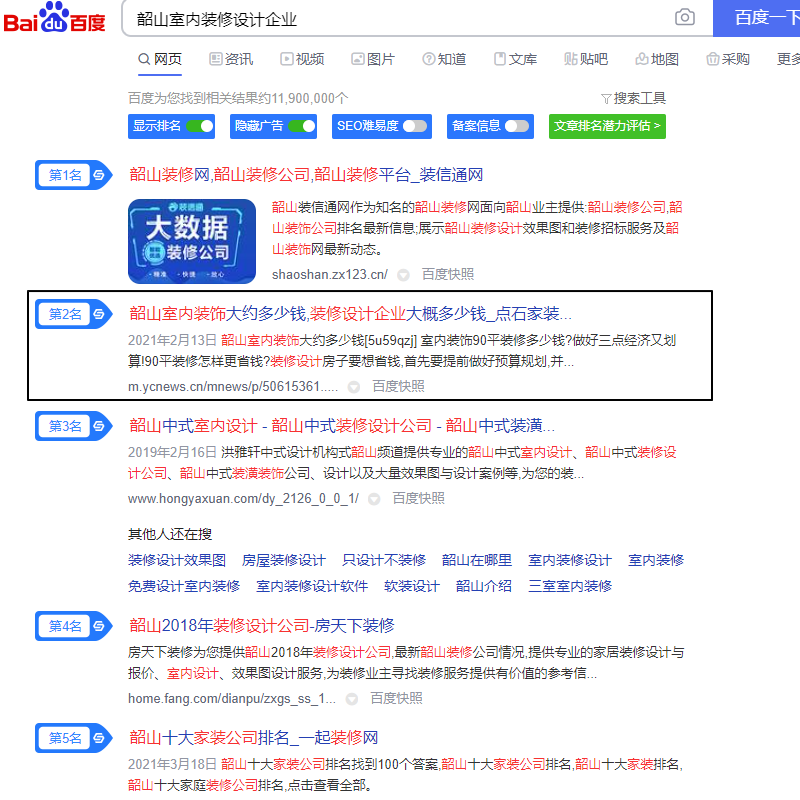Expand dropdown next to shaoshan.zx123.cn
Image resolution: width=800 pixels, height=800 pixels.
pos(404,275)
